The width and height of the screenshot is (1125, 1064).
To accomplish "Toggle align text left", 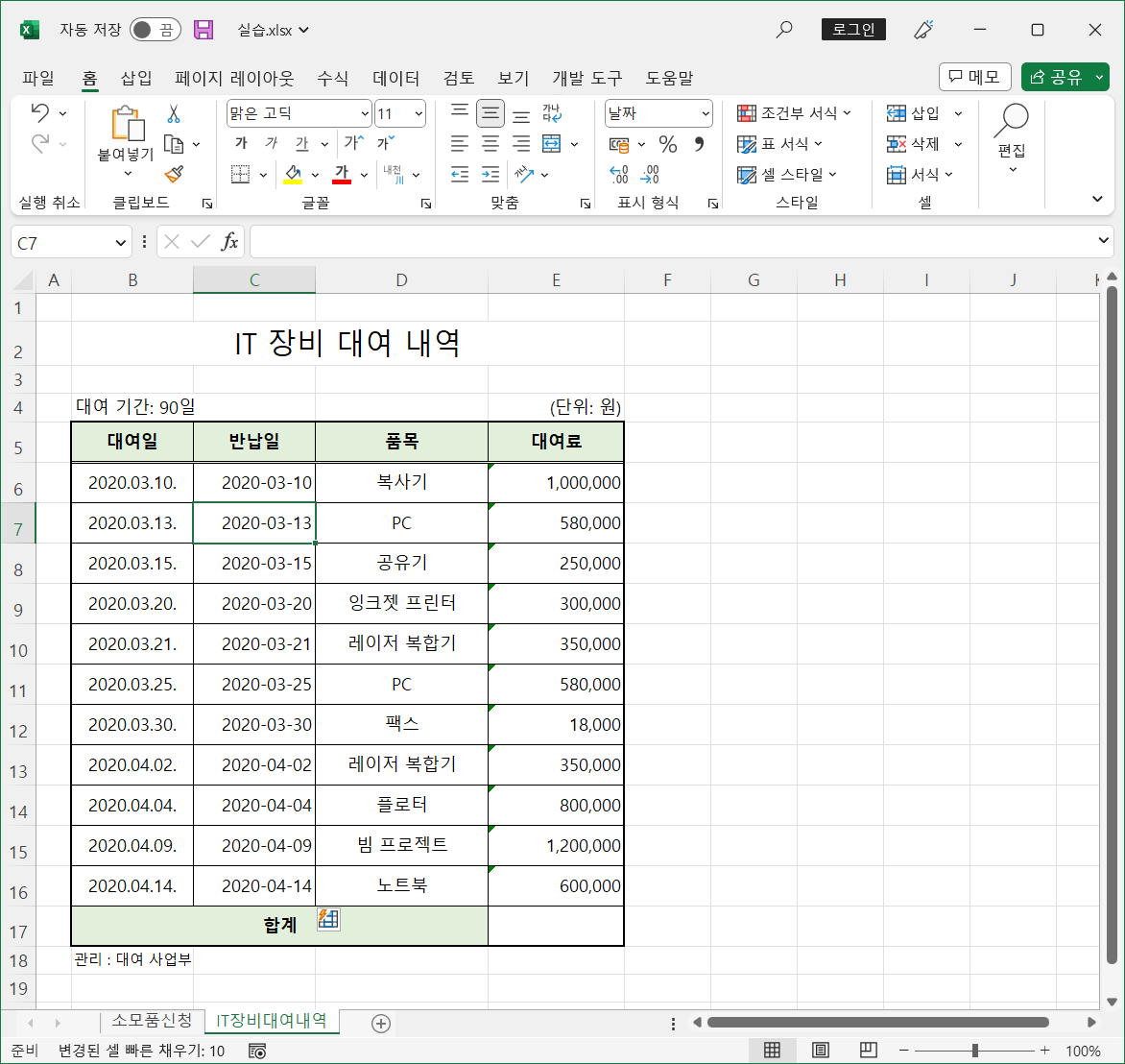I will (x=459, y=144).
